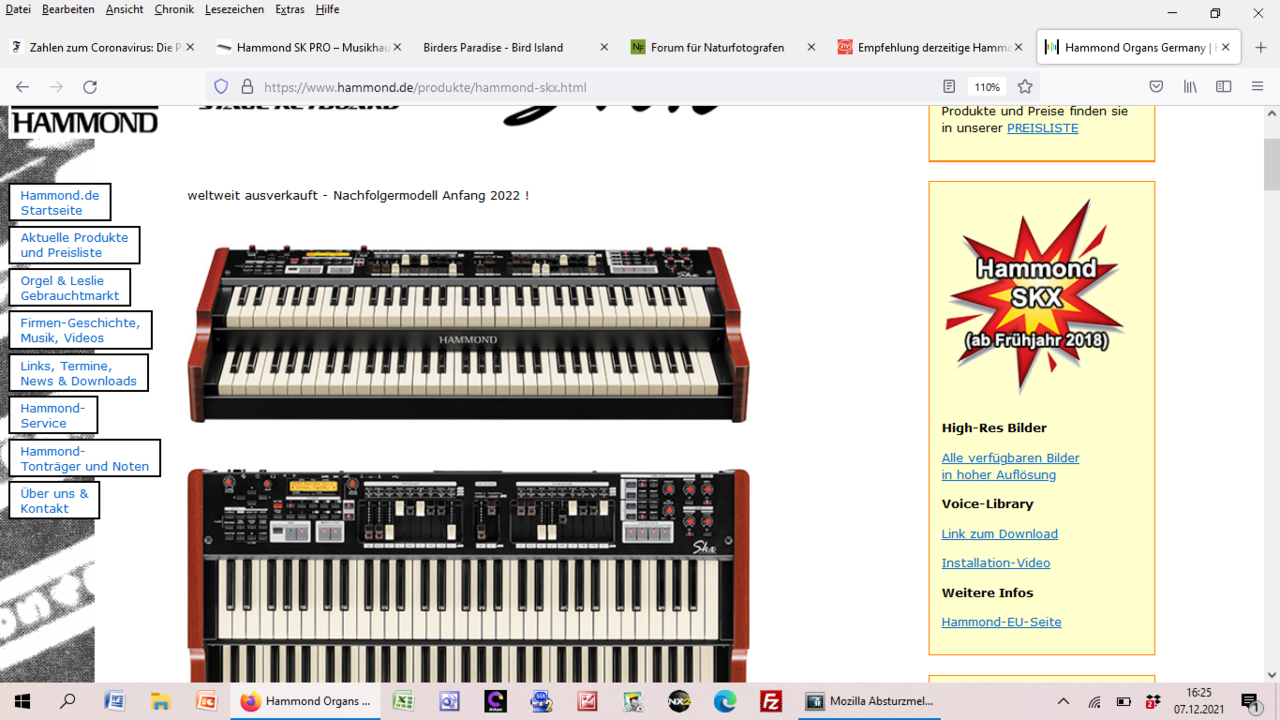
Task: Toggle reader view for this page
Action: 949,87
